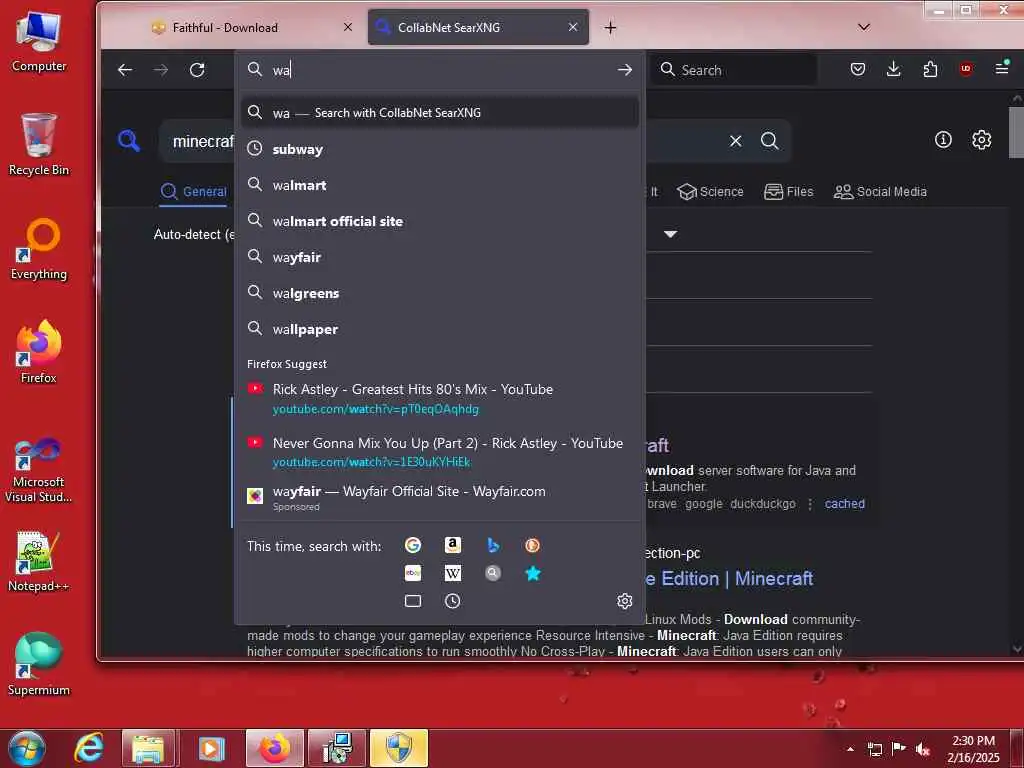Search bookmarks with the blue star icon
Viewport: 1024px width, 768px height.
tap(532, 573)
